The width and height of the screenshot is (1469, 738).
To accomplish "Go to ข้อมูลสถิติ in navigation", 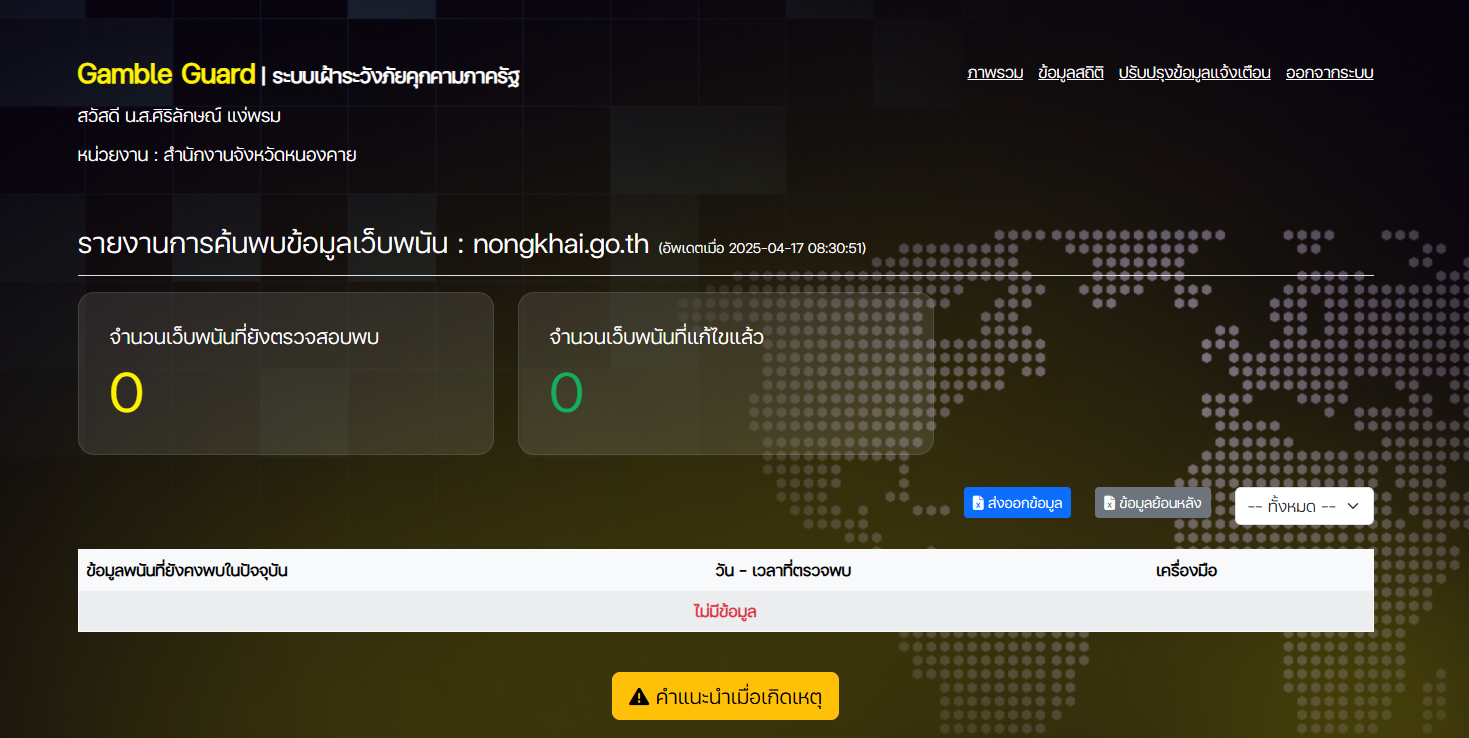I will coord(1071,73).
